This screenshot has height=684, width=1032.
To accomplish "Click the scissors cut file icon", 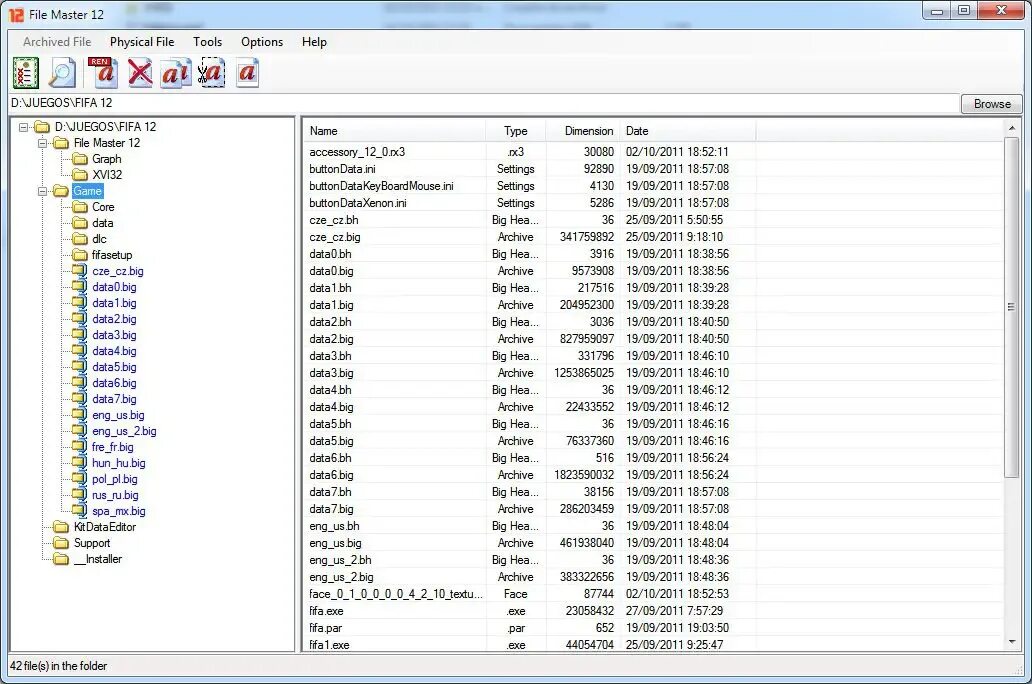I will [x=212, y=72].
